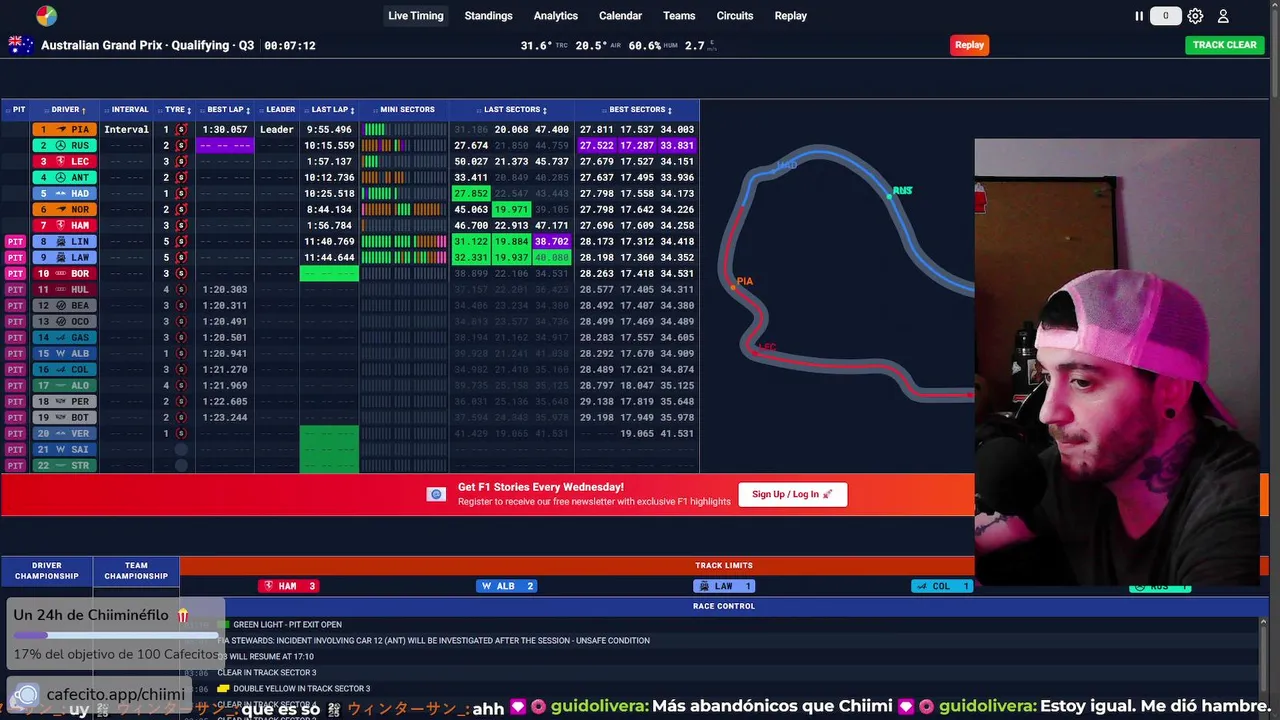
Task: Click HAM 3 track limits badge
Action: point(288,587)
